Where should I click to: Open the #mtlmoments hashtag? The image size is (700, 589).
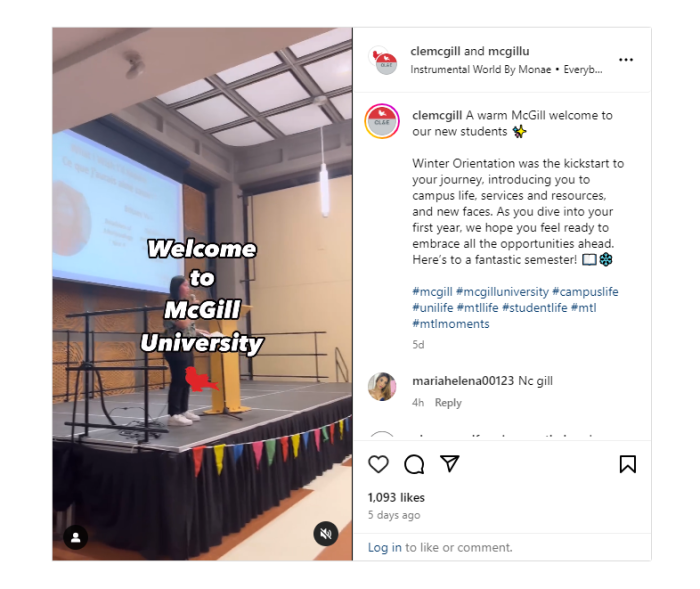point(451,324)
